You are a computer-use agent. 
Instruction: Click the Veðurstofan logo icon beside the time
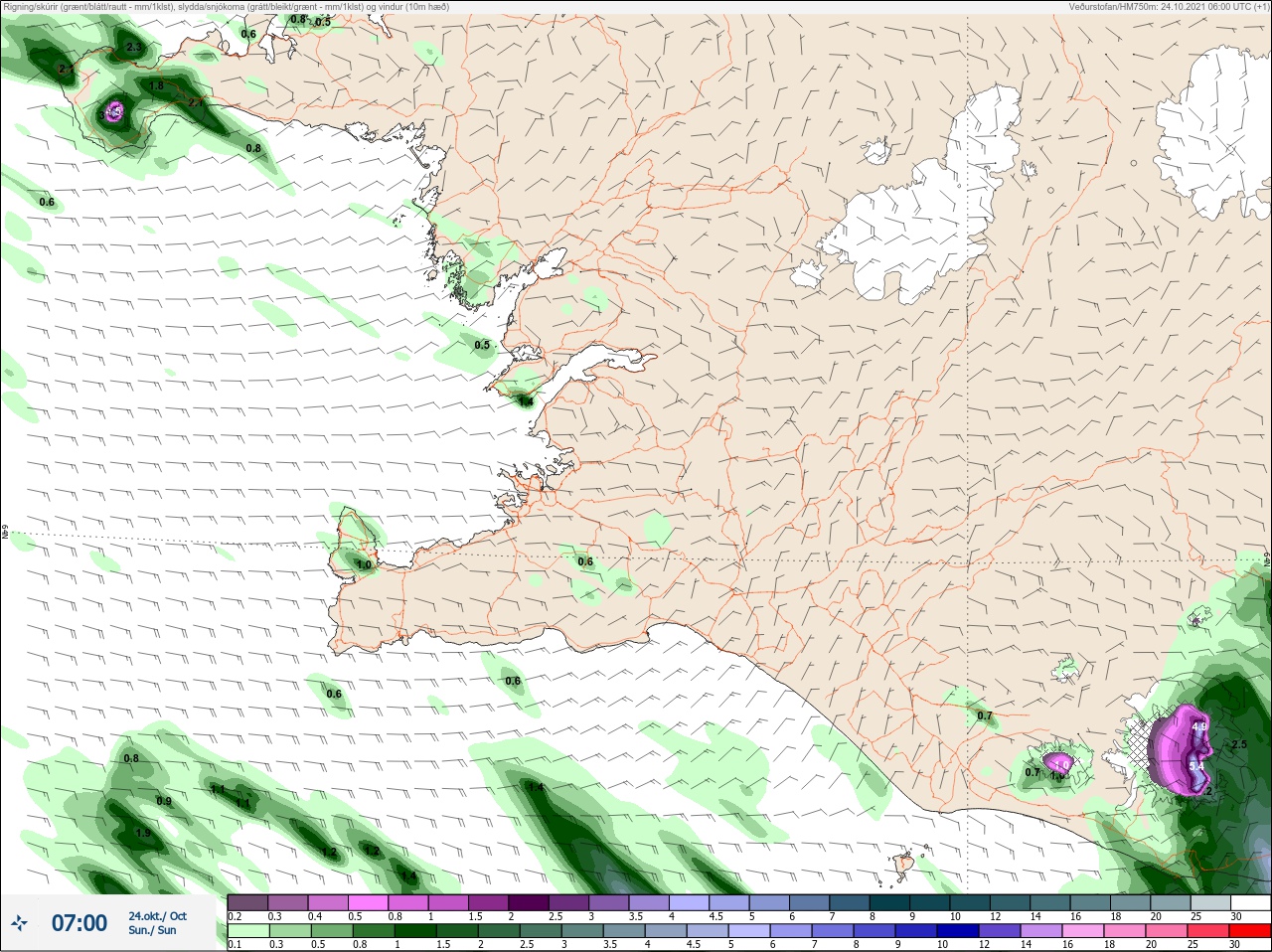click(x=19, y=923)
